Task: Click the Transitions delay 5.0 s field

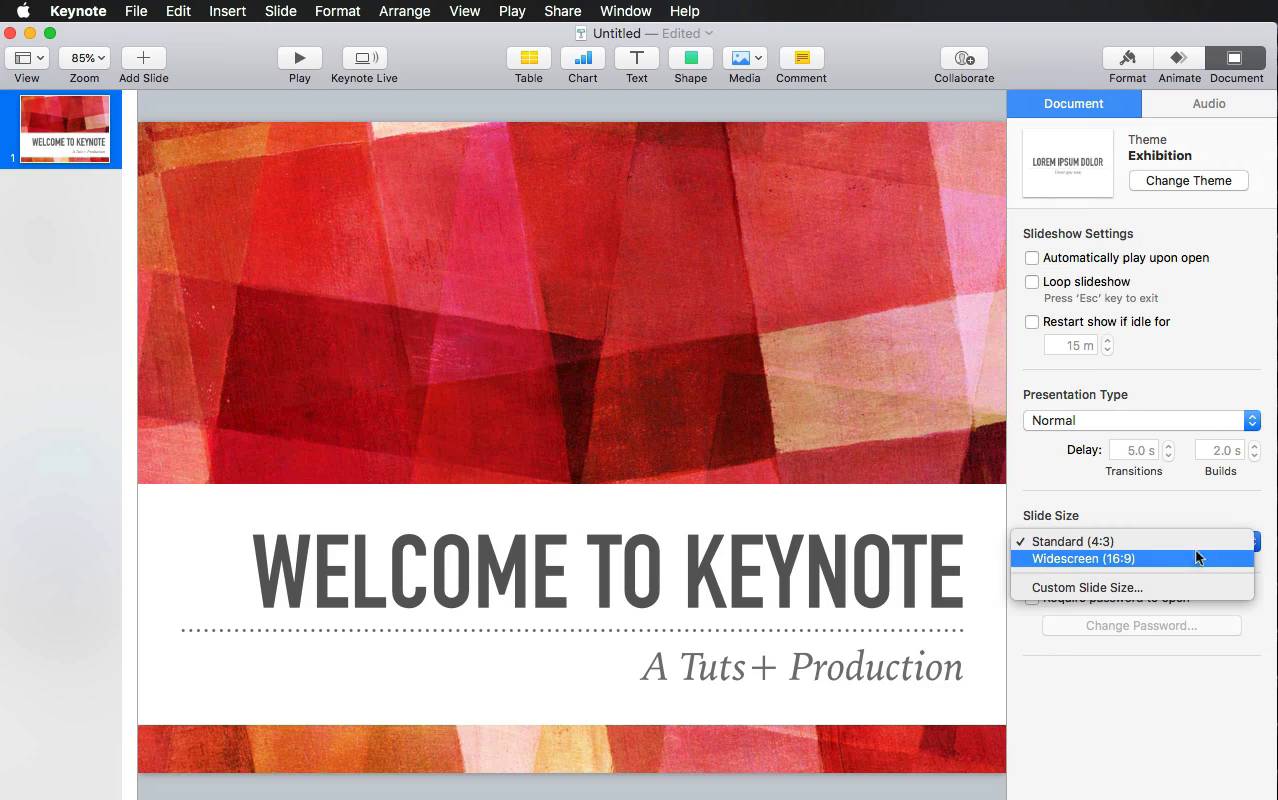Action: [x=1134, y=451]
